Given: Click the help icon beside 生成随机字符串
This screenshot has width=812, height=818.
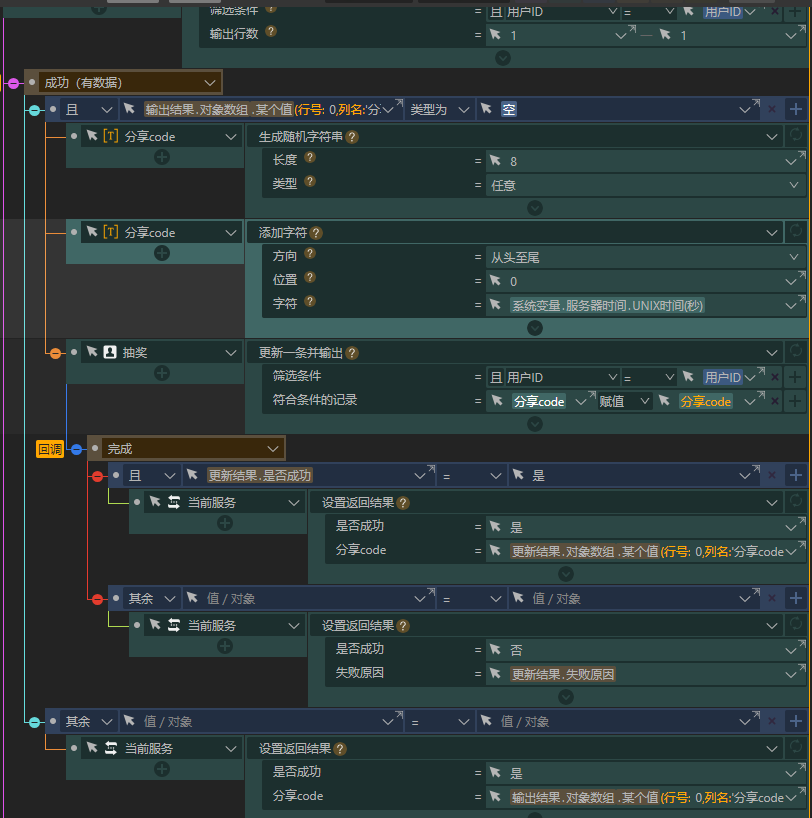Looking at the screenshot, I should (x=352, y=137).
